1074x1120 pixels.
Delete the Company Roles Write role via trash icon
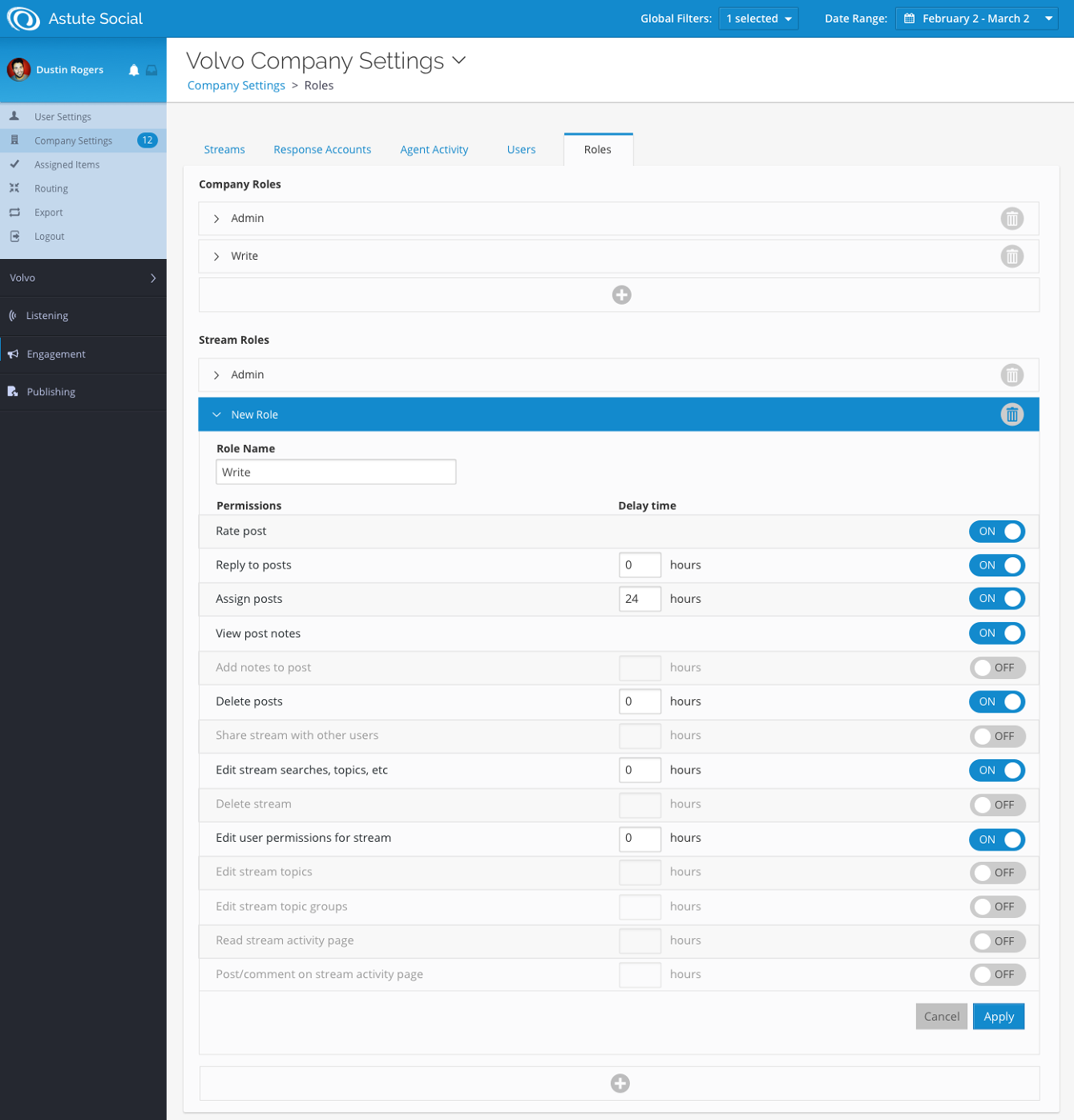point(1012,257)
